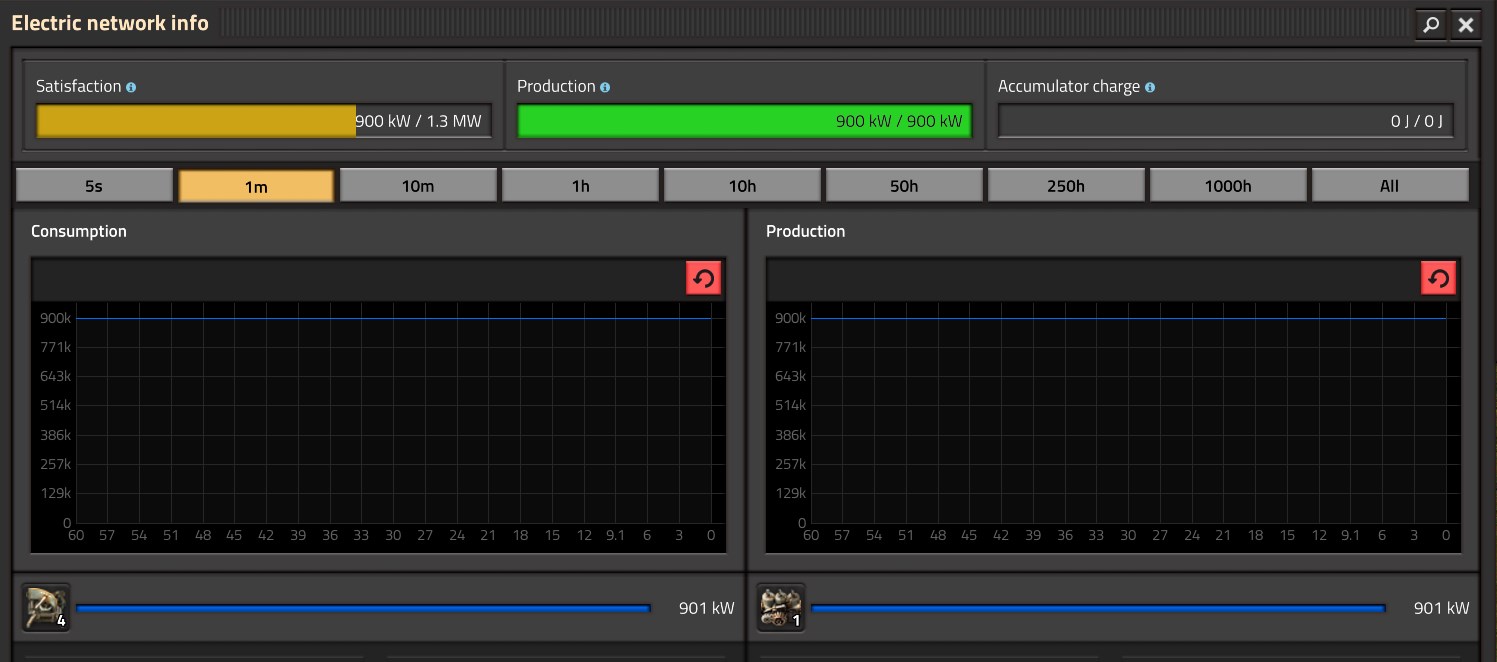Switch to the 10h time range
The image size is (1497, 662).
pos(742,186)
